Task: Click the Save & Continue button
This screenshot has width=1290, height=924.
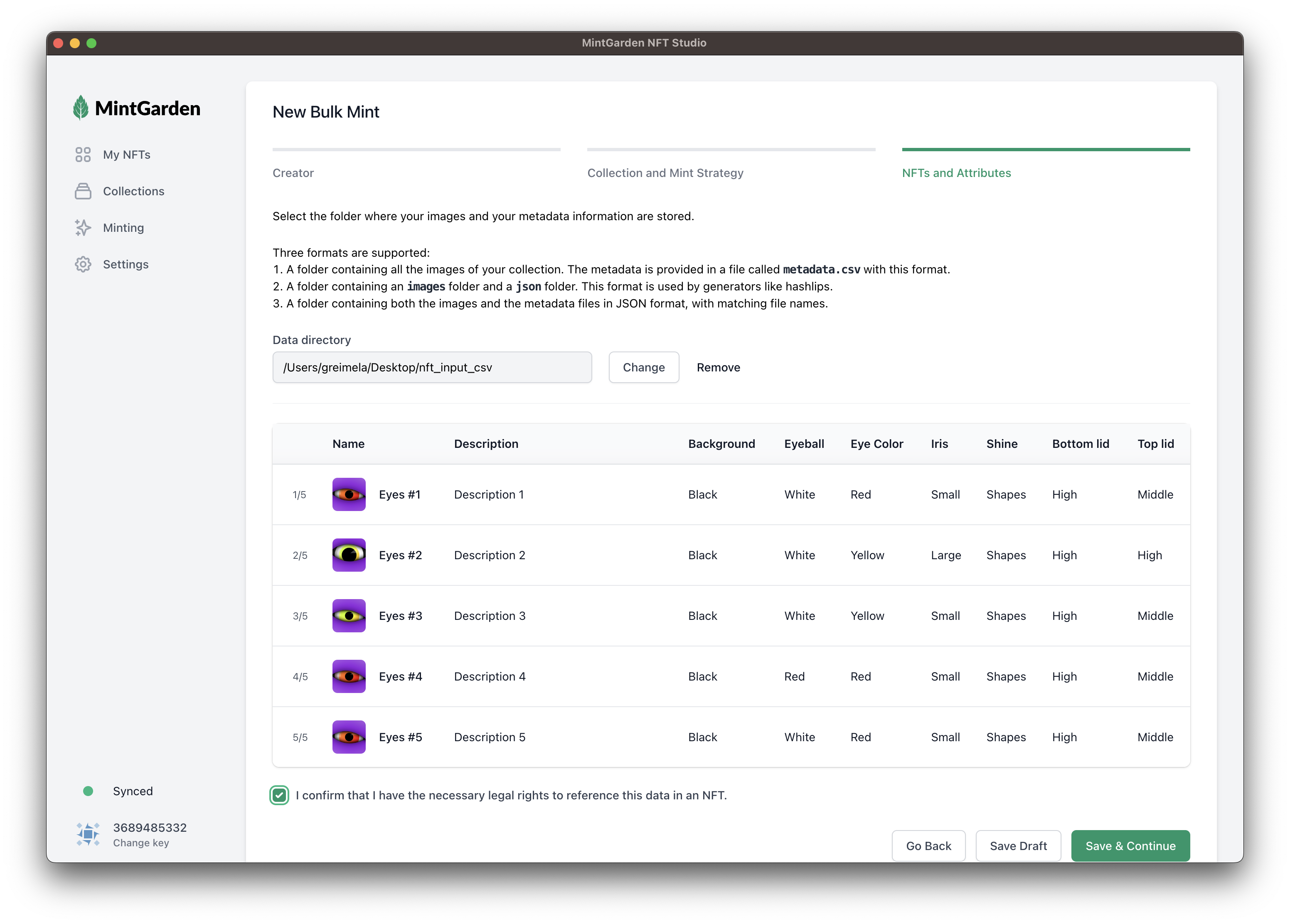Action: point(1130,845)
